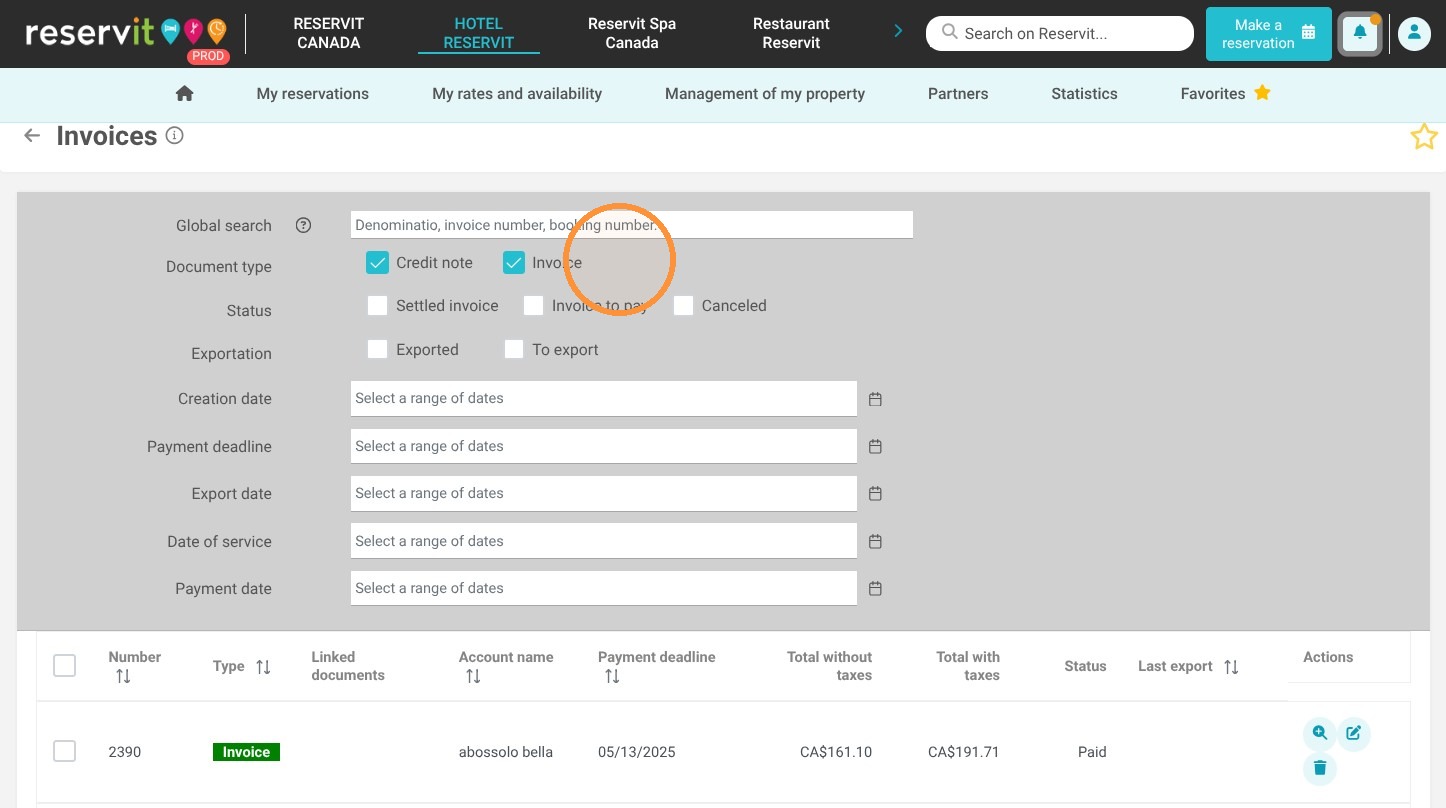This screenshot has height=808, width=1446.
Task: Open the Favorites menu
Action: [1225, 94]
